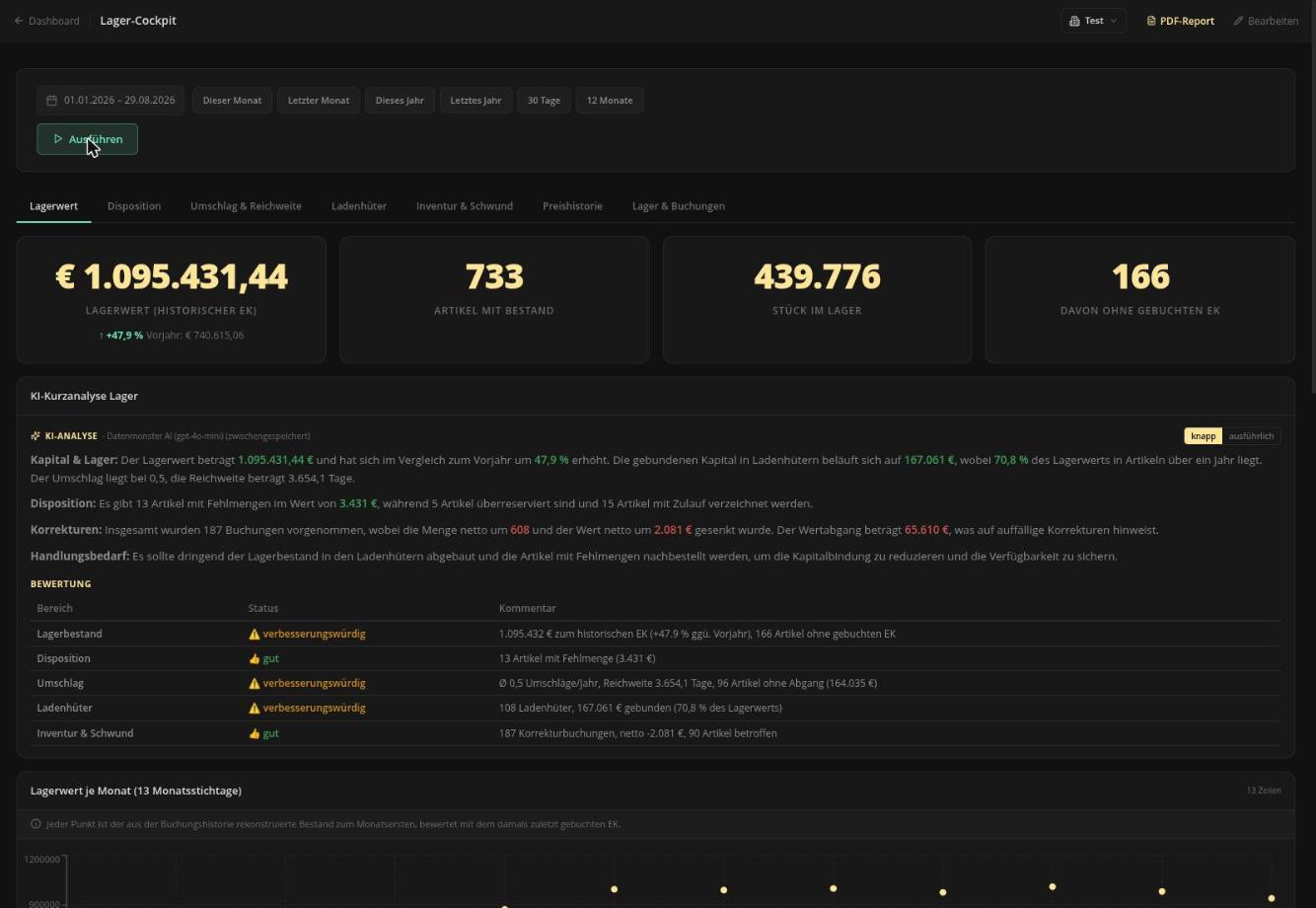
Task: Open the Inventur & Schwund tab
Action: point(465,206)
